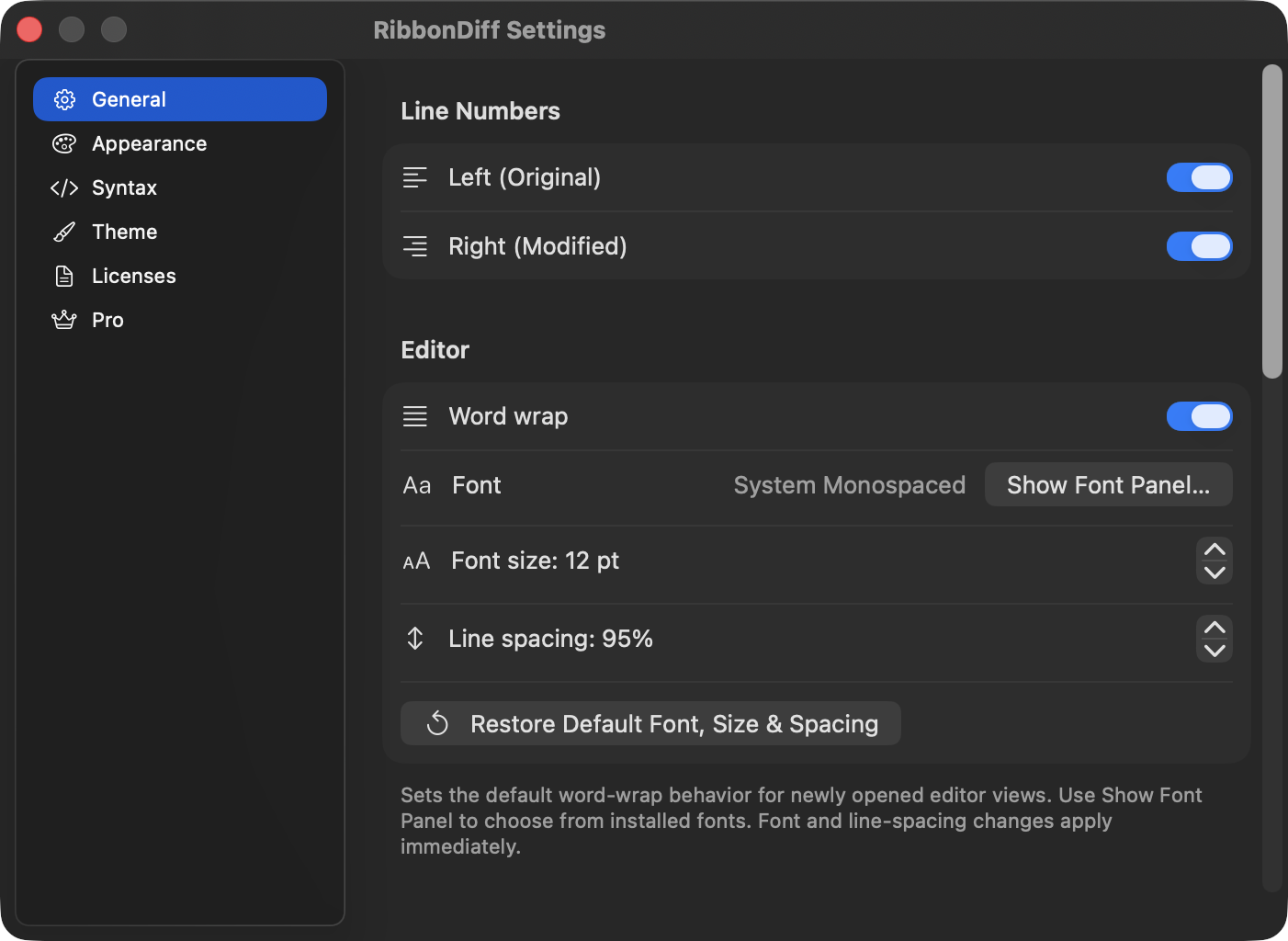Click the Appearance palette icon
This screenshot has height=941, width=1288.
click(x=64, y=143)
